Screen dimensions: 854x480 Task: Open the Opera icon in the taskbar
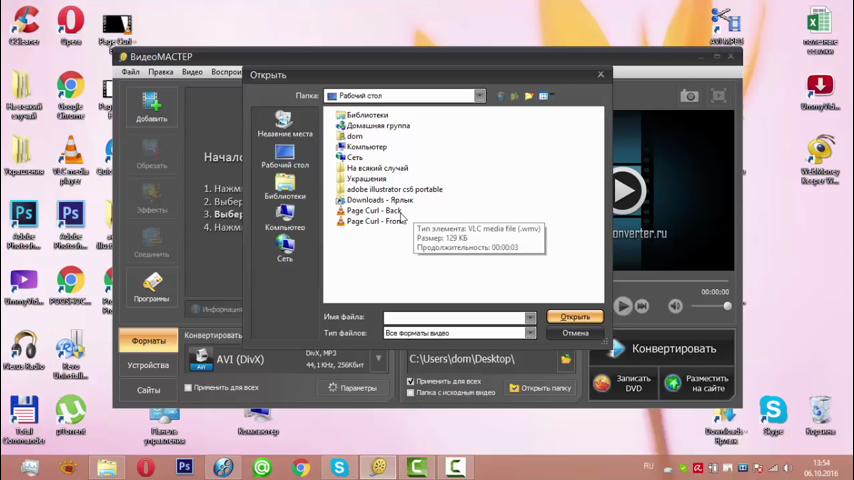coord(145,467)
